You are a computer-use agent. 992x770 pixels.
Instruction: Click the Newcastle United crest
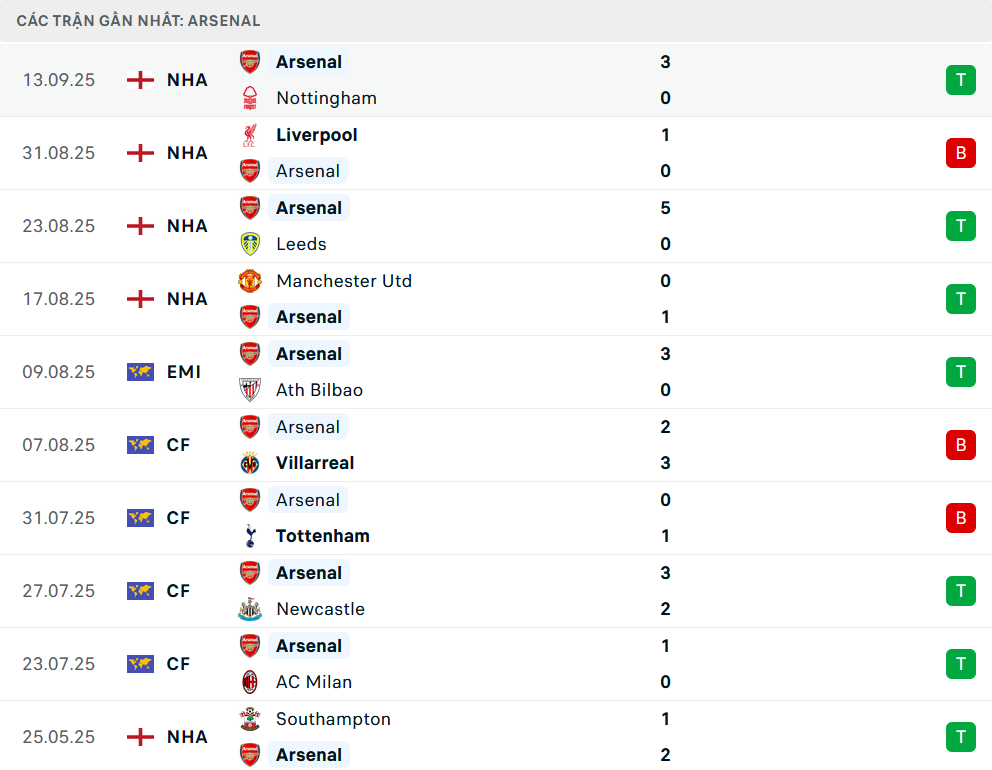pyautogui.click(x=250, y=609)
